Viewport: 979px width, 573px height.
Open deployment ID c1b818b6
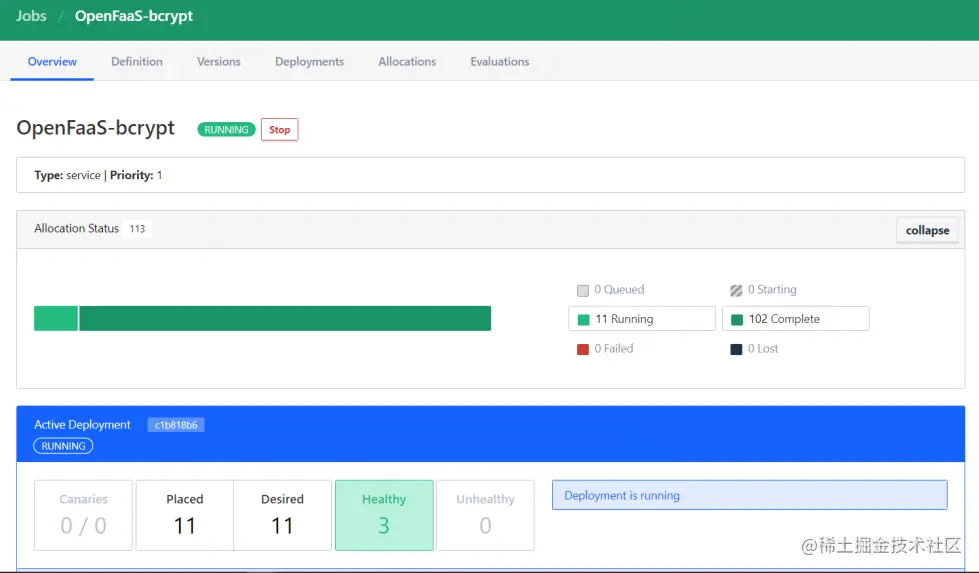176,424
